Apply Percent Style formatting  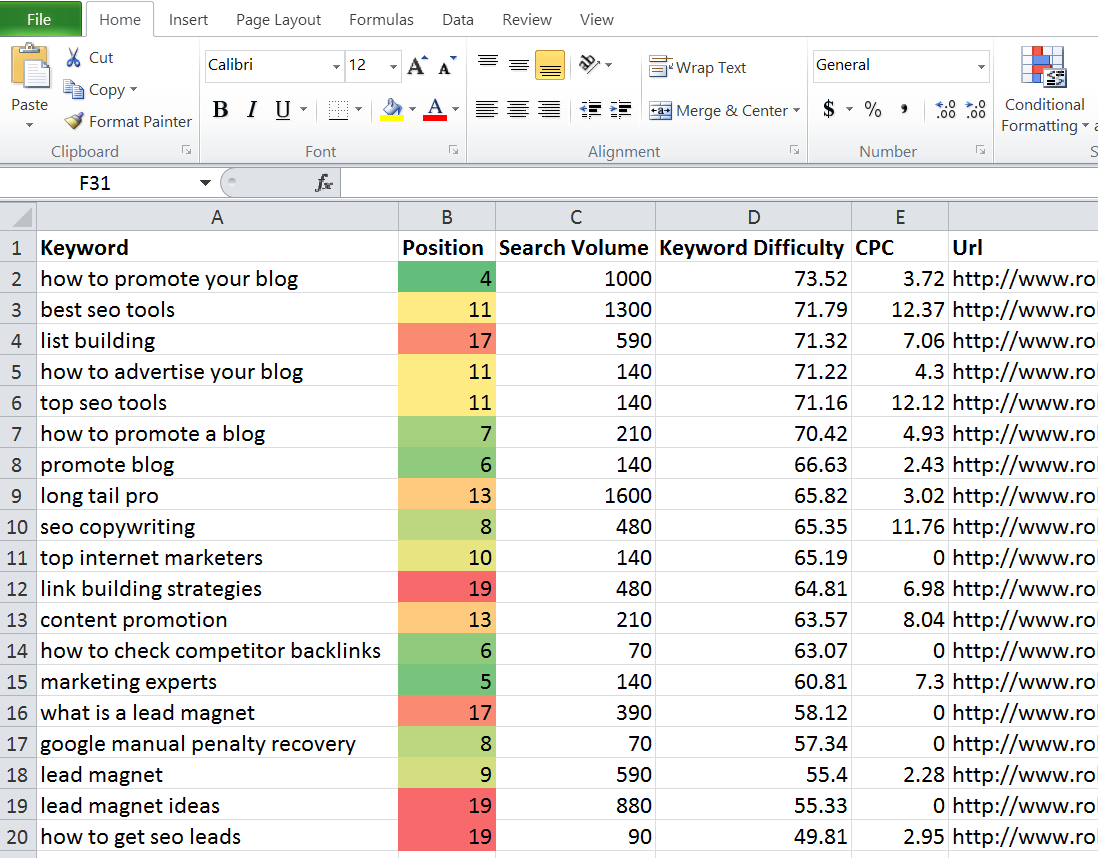click(x=873, y=110)
